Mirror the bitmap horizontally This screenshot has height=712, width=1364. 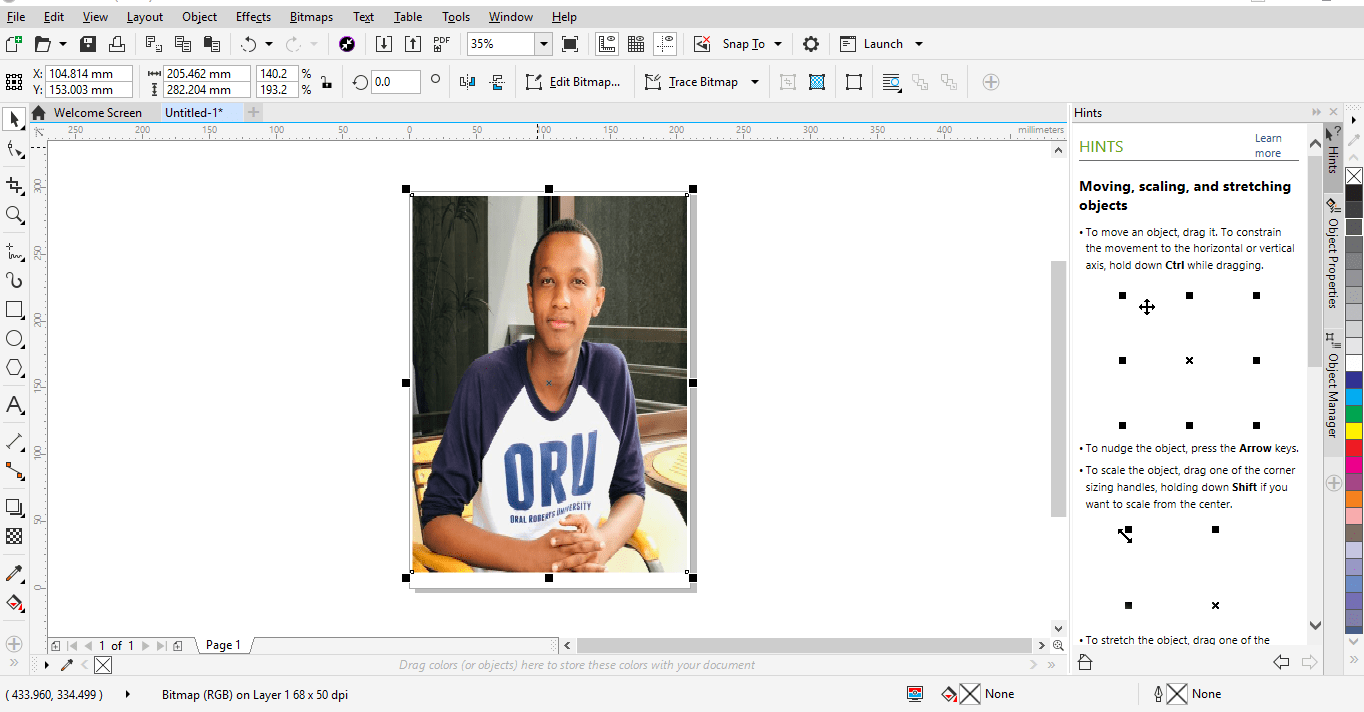467,82
